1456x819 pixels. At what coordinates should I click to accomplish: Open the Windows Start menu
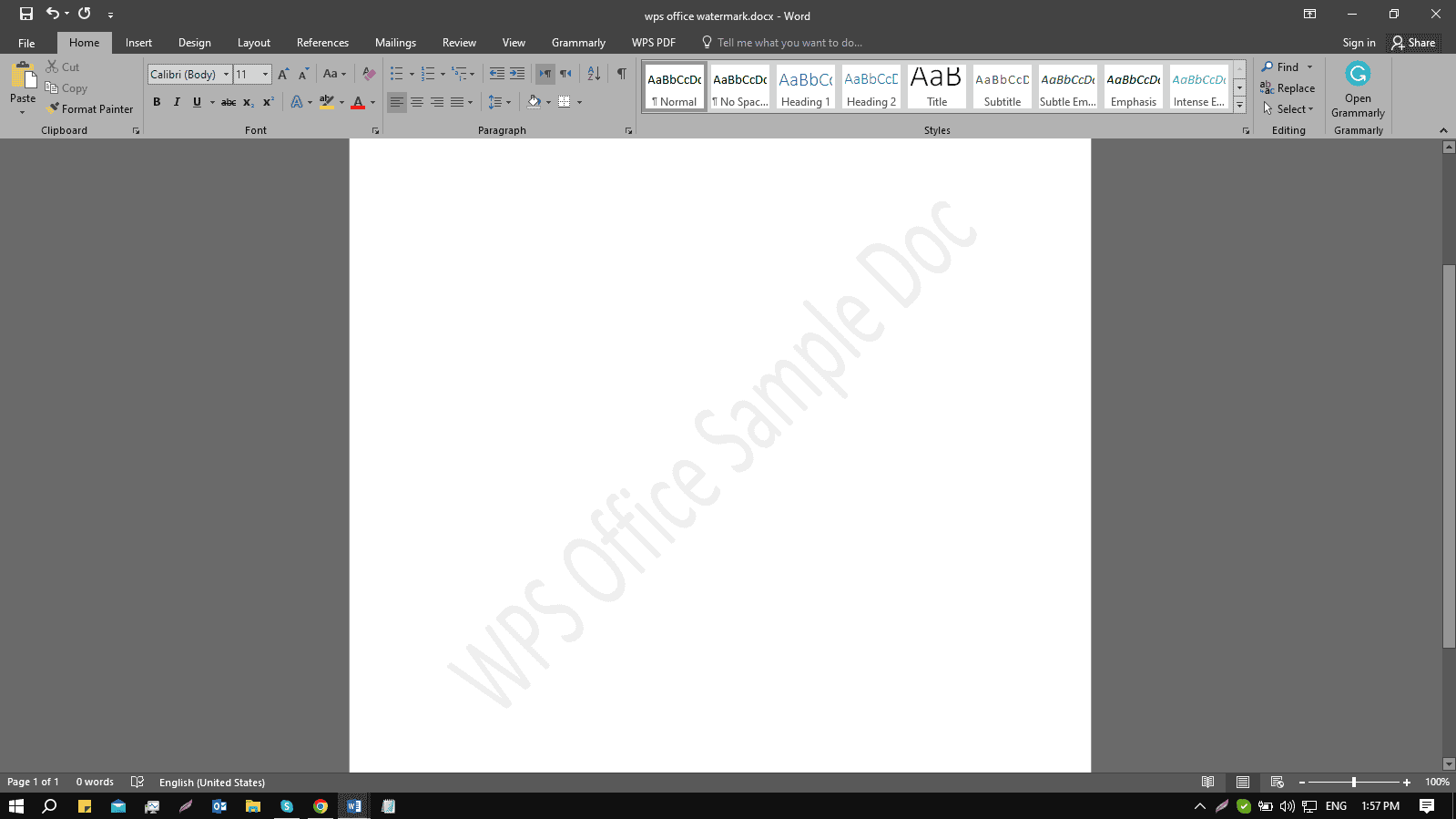[16, 806]
